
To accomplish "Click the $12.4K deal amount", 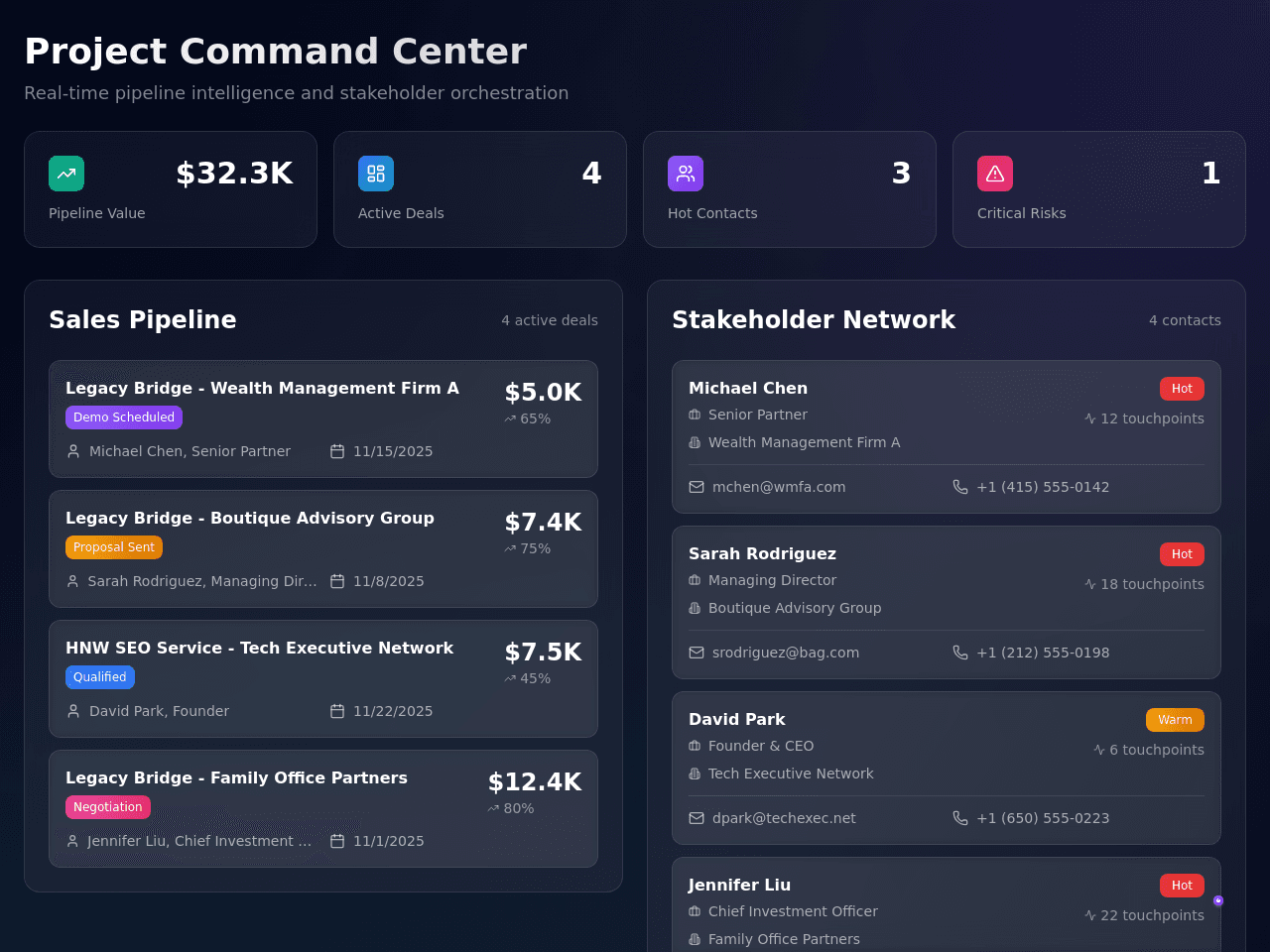I will point(535,782).
